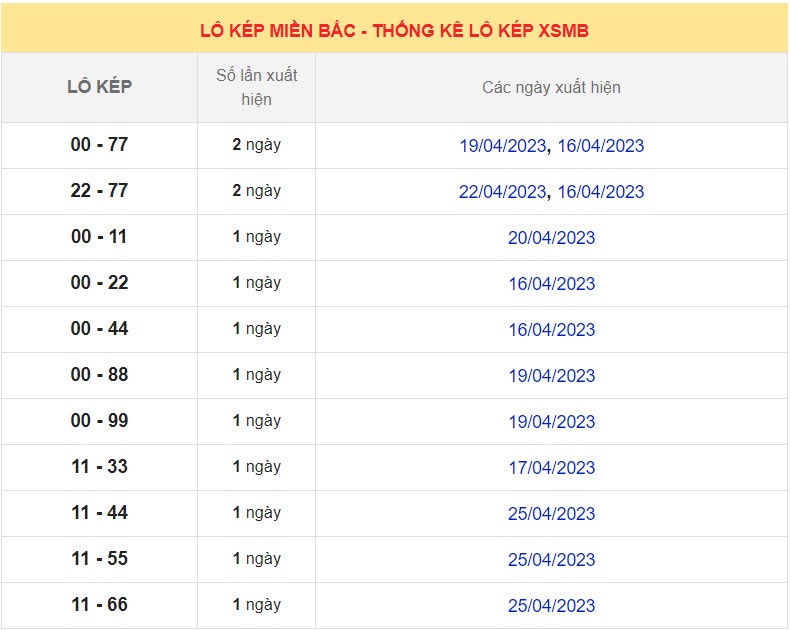This screenshot has width=790, height=630.
Task: Open the 20/04/2023 date link
Action: [551, 237]
